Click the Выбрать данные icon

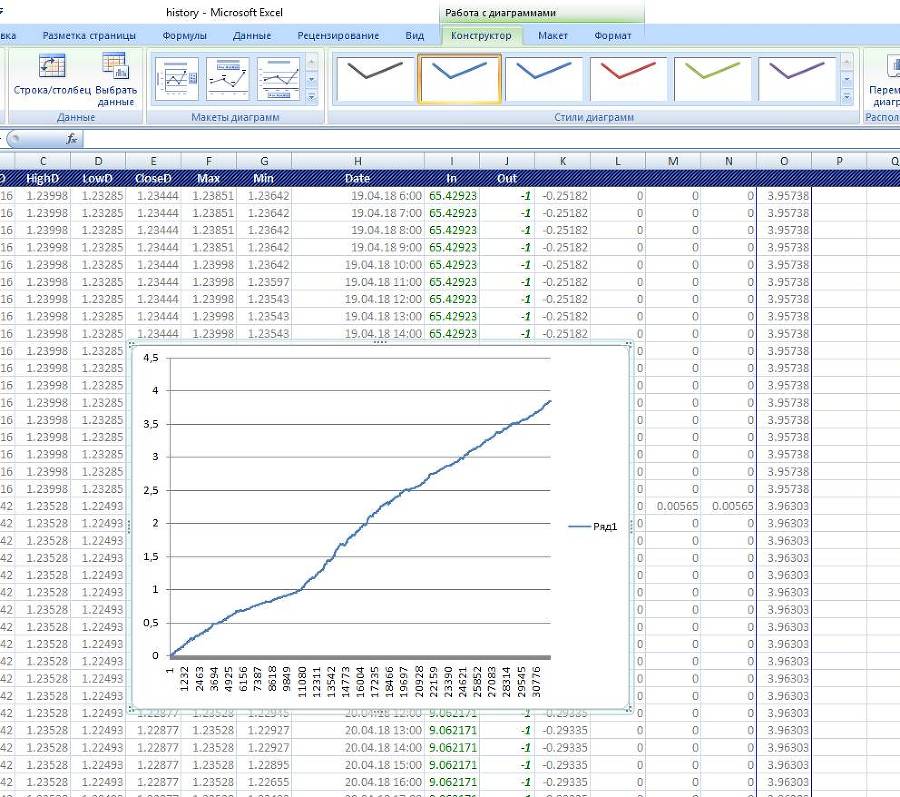tap(115, 65)
